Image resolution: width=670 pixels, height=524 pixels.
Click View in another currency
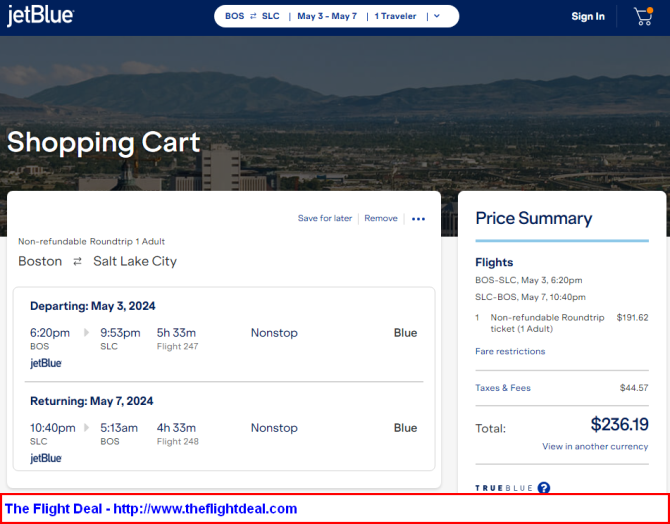[595, 447]
